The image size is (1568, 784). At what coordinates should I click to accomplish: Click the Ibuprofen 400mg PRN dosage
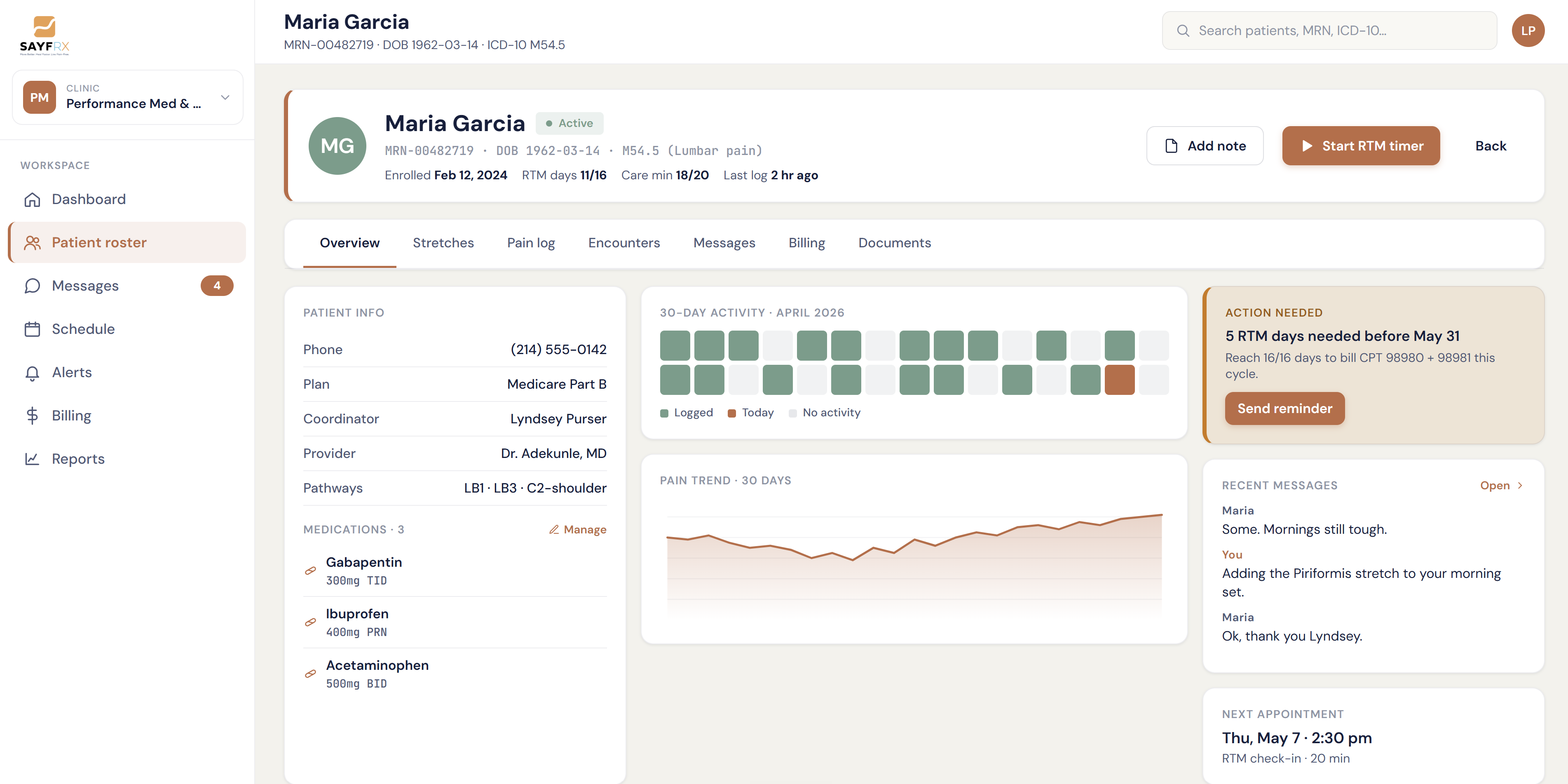pyautogui.click(x=356, y=632)
